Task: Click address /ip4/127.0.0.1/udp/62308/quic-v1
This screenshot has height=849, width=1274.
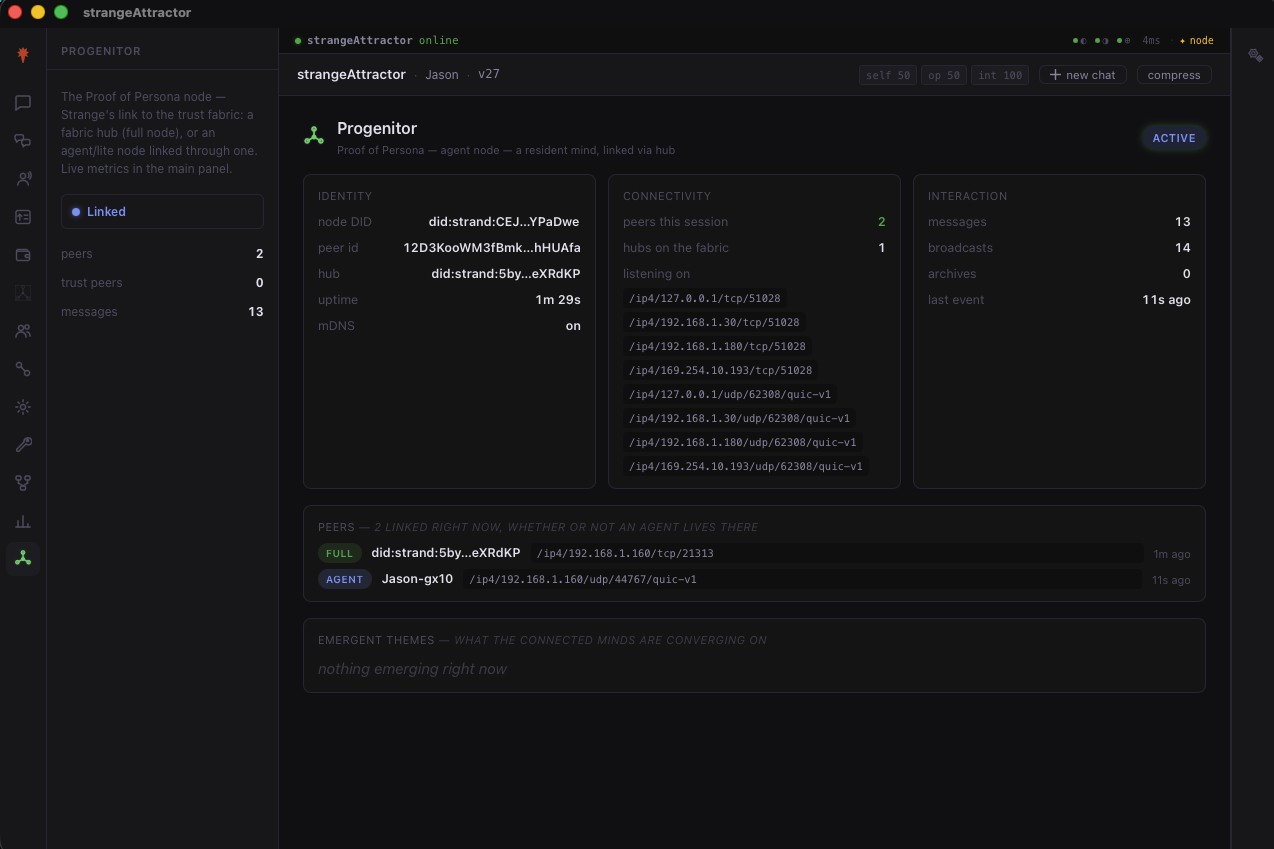Action: click(730, 394)
